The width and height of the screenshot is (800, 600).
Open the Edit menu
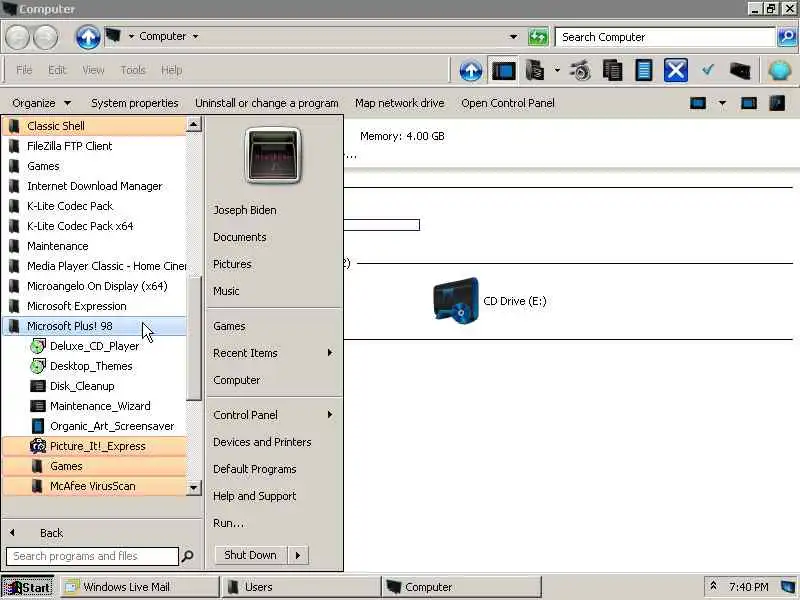click(57, 70)
